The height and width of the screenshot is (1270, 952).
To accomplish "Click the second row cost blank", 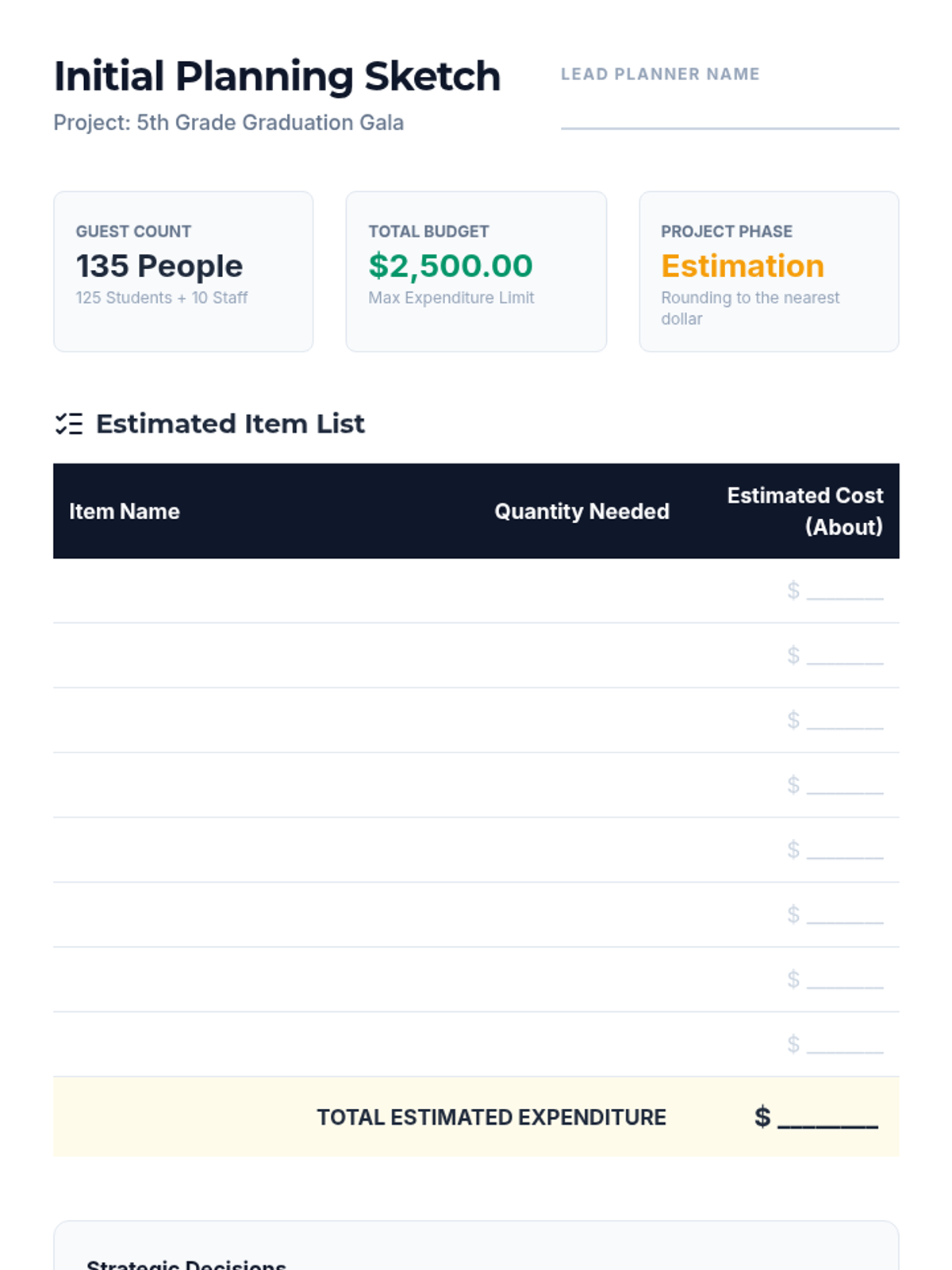I will 844,656.
